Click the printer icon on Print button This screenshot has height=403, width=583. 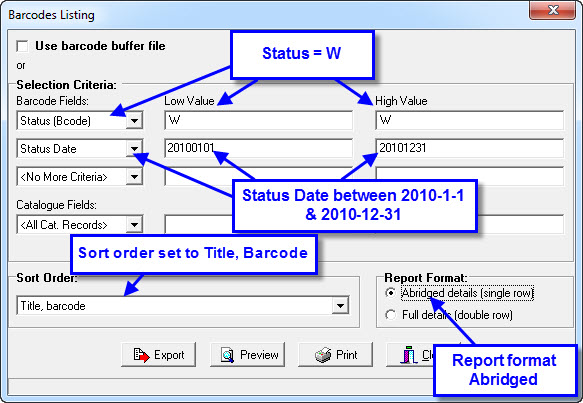pyautogui.click(x=322, y=355)
